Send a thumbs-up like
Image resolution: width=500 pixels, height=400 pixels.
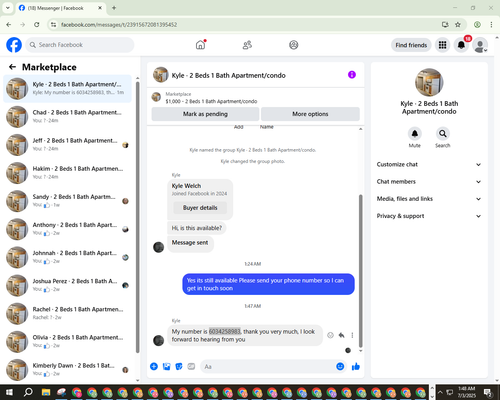point(356,367)
